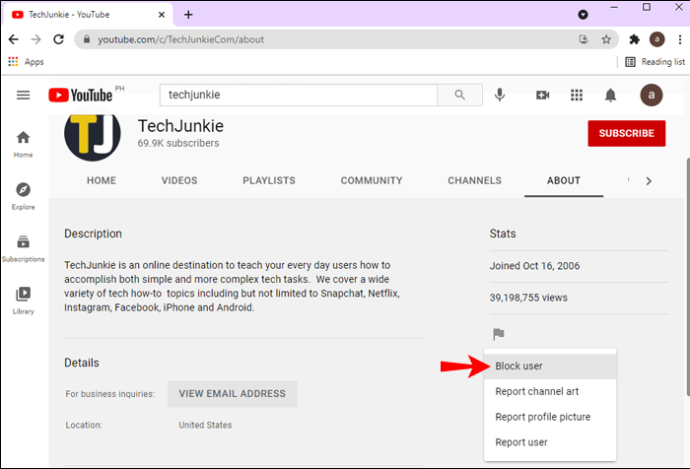Open Explore in the sidebar

[x=23, y=196]
